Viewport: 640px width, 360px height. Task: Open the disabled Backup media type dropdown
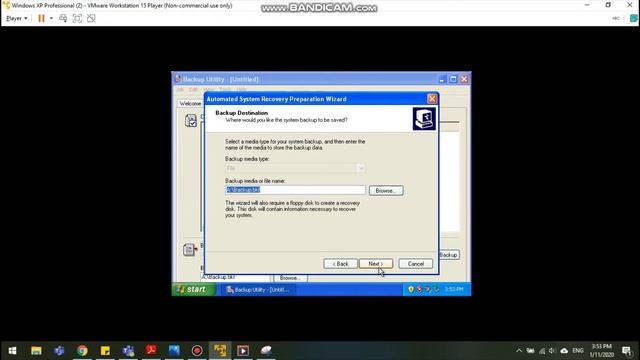pyautogui.click(x=295, y=168)
